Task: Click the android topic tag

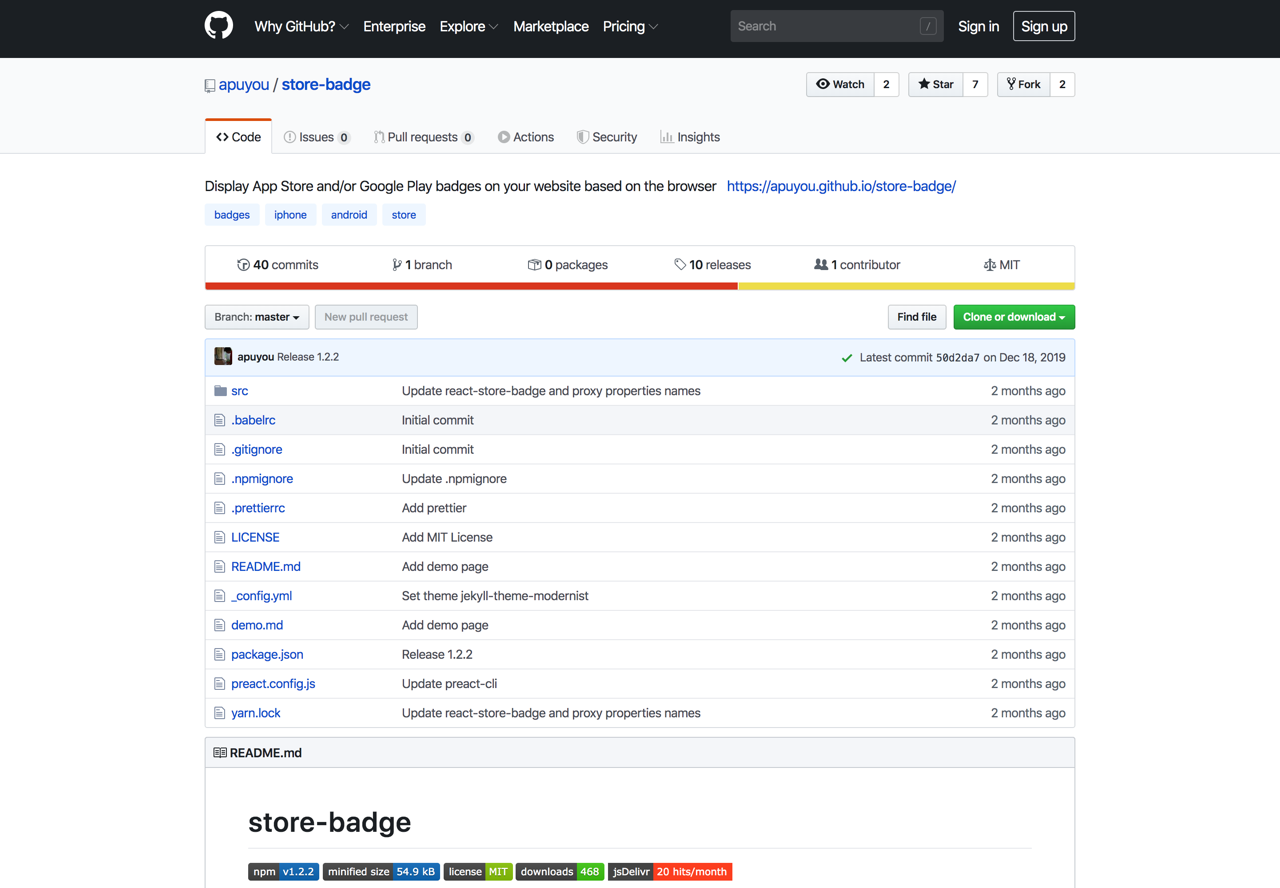Action: (349, 215)
